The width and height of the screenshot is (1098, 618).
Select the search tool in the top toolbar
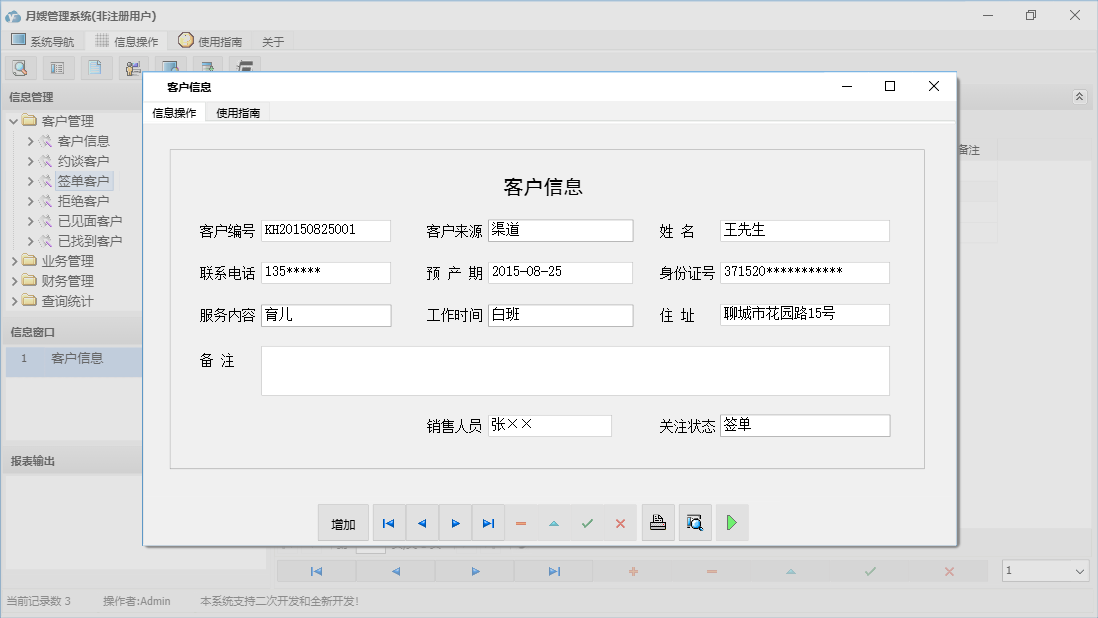[20, 67]
